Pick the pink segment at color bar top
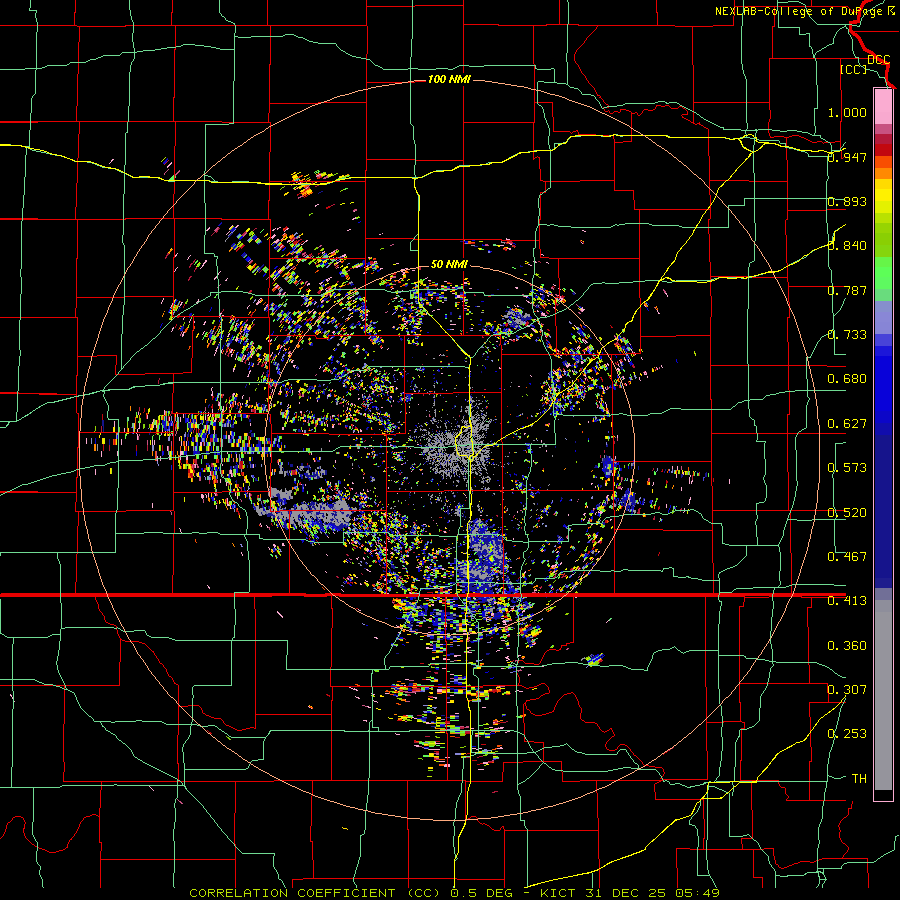 tap(883, 106)
